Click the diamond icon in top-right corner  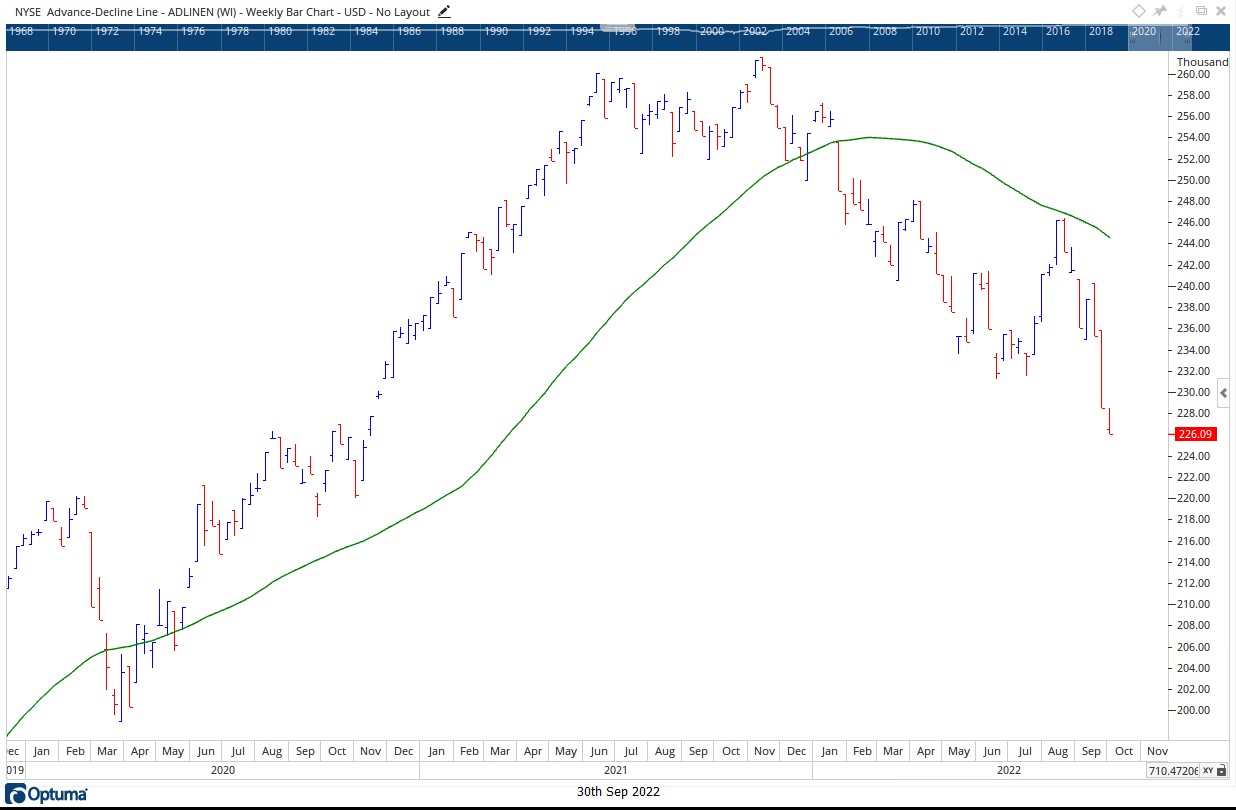(x=1138, y=11)
